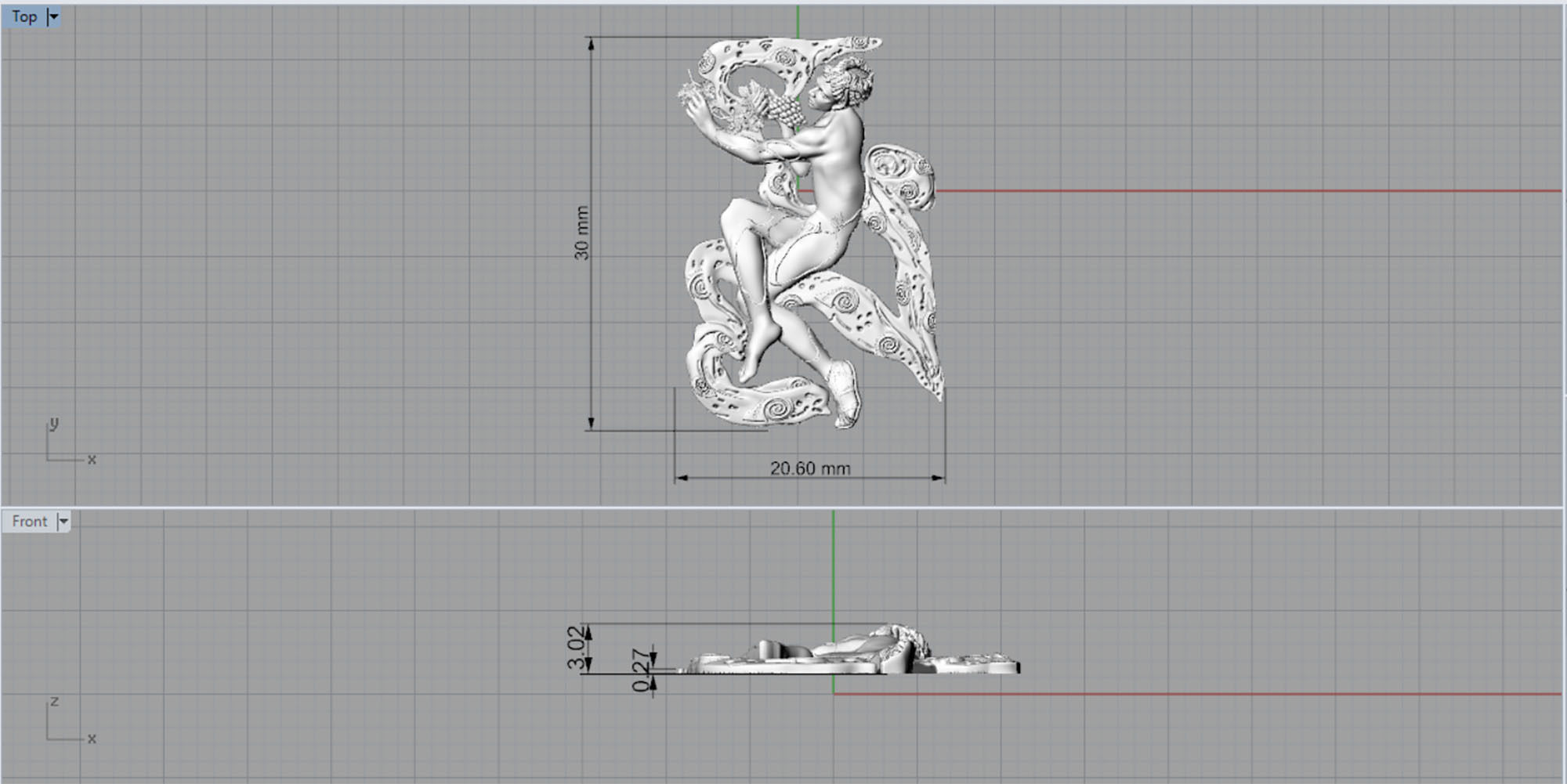Select the relief figure model in Top view

tap(811, 233)
